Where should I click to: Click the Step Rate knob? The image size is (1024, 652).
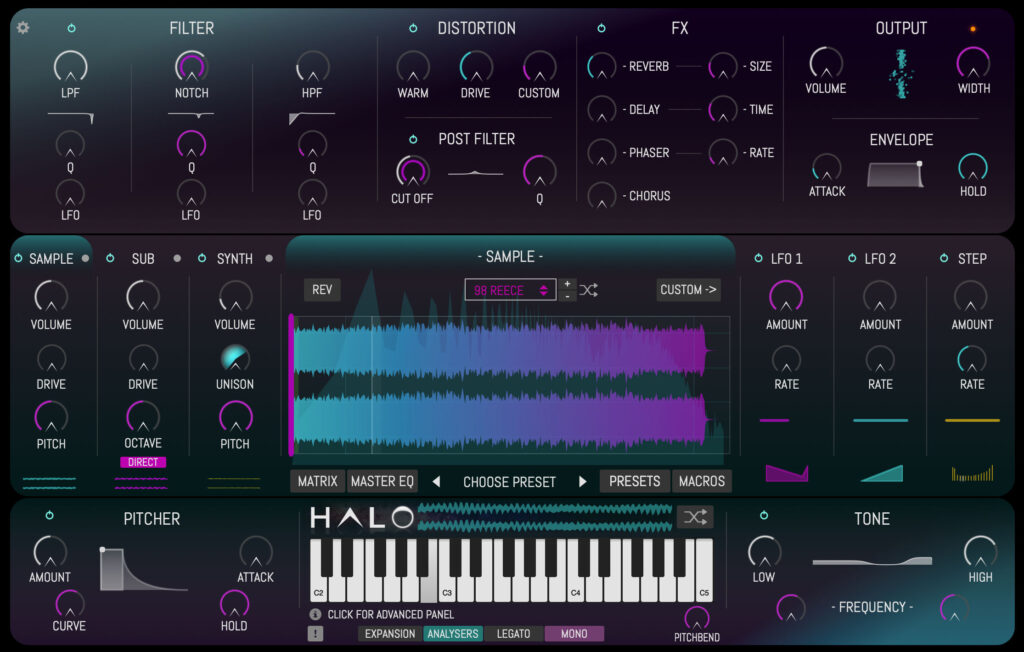pyautogui.click(x=972, y=360)
